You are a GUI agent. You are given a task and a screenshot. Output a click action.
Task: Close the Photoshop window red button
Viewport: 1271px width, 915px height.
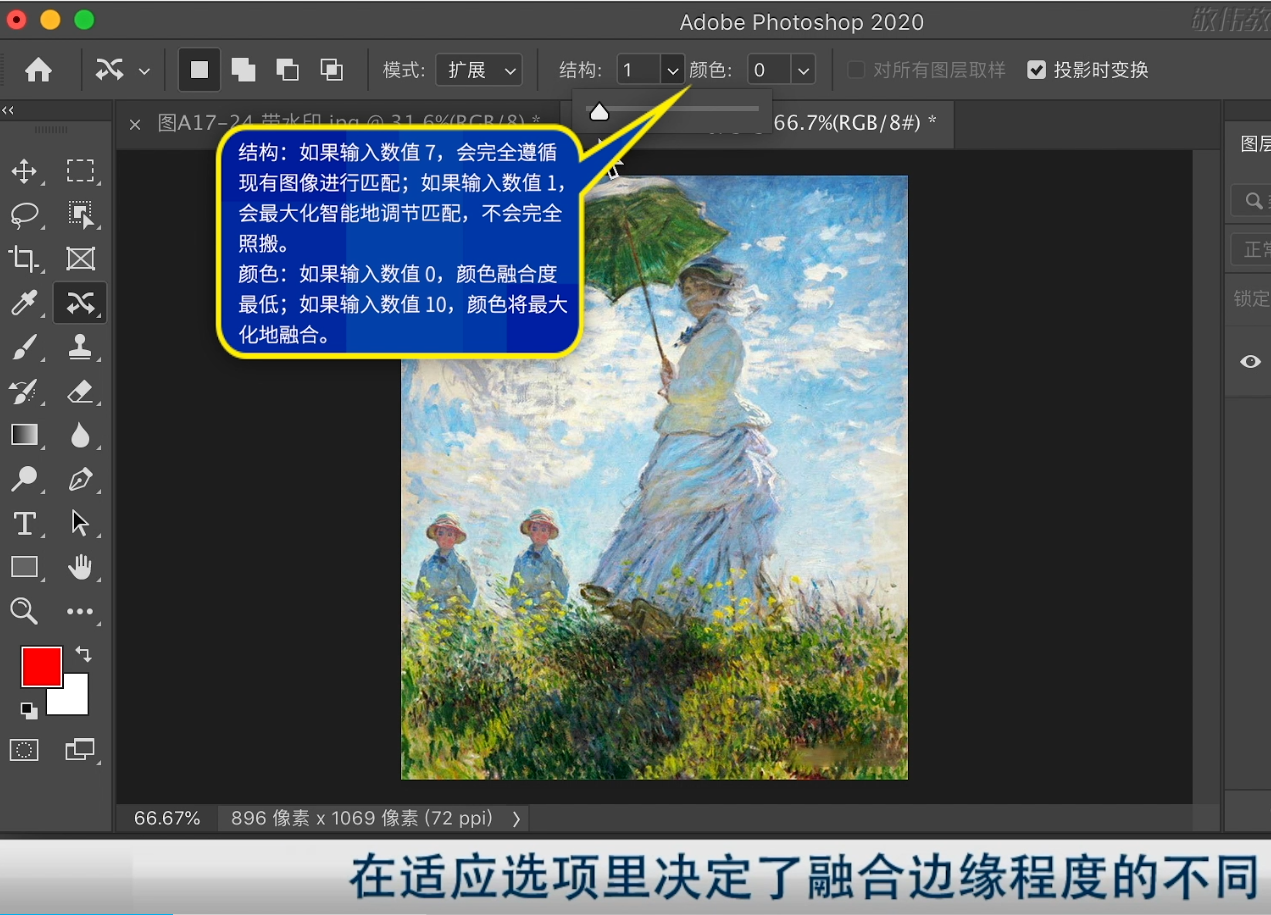[16, 20]
